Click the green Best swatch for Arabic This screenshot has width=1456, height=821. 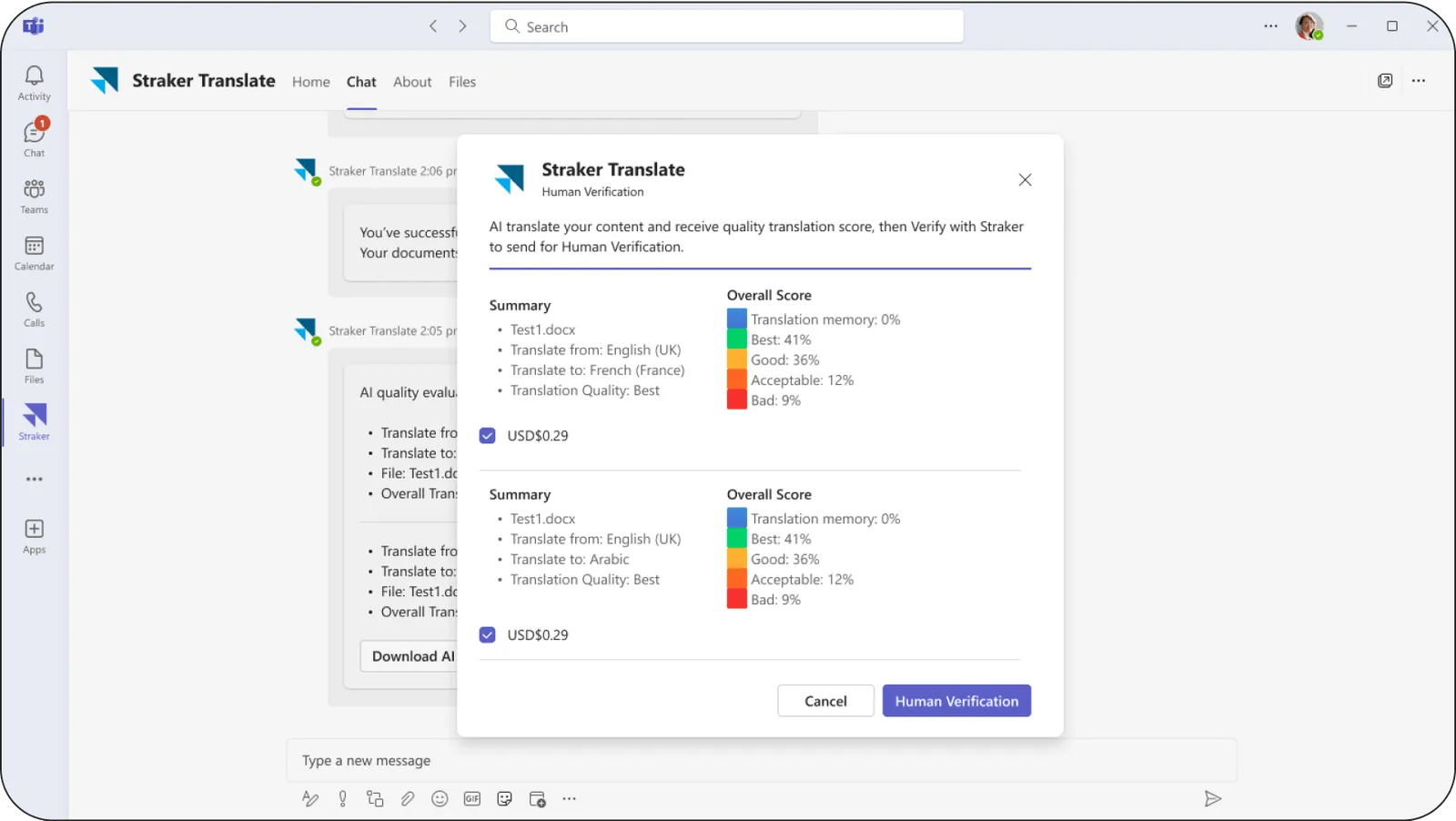737,539
